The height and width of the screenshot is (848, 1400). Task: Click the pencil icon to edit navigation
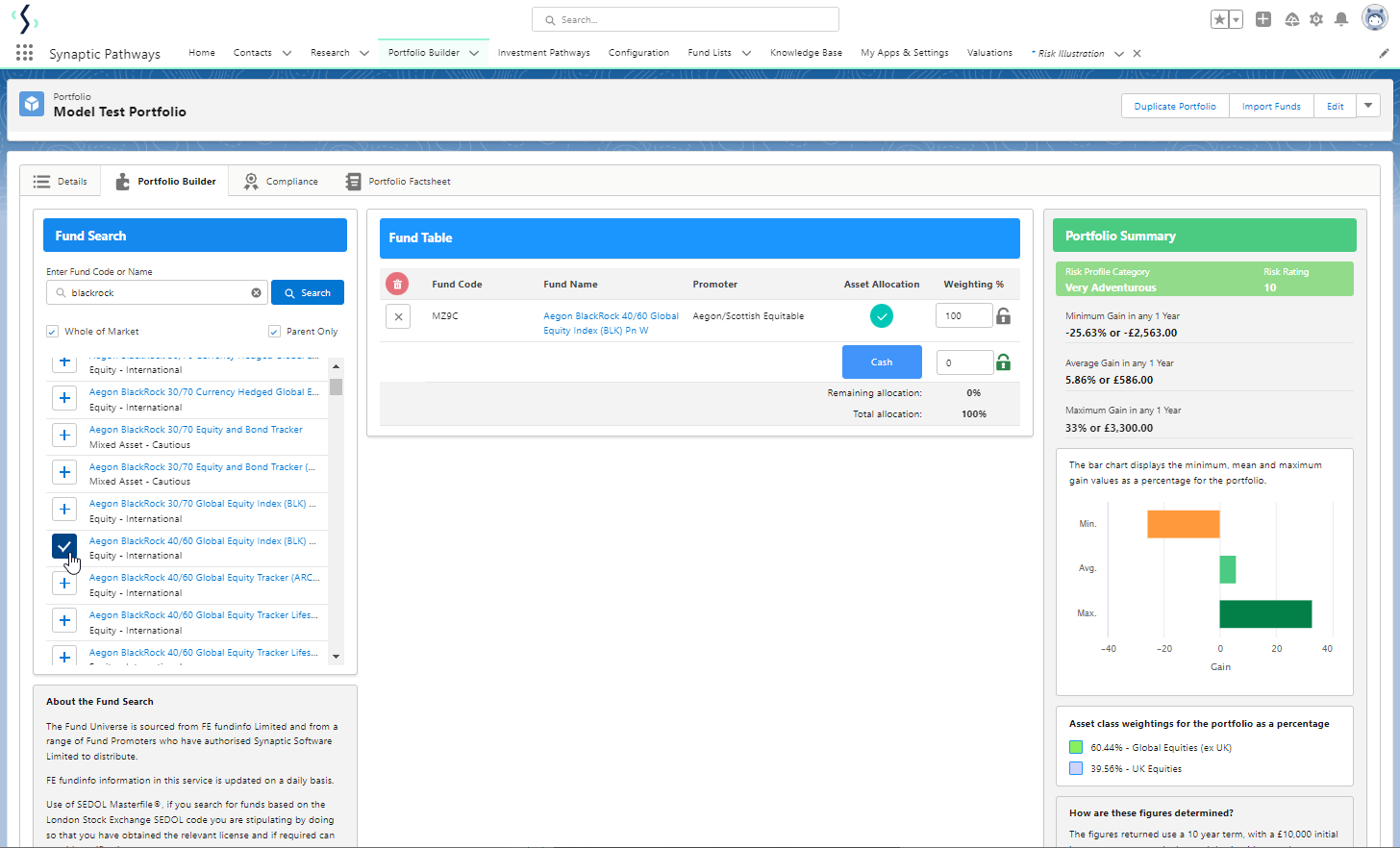pyautogui.click(x=1384, y=54)
